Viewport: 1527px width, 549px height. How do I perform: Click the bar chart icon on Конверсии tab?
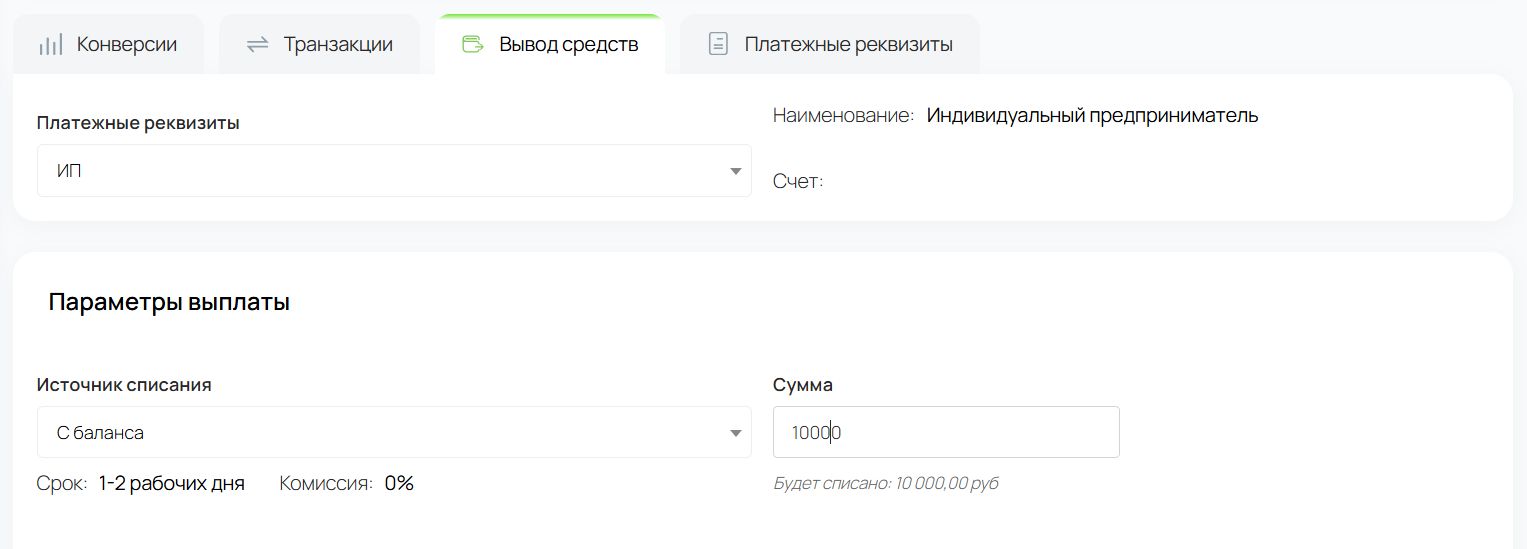(50, 45)
